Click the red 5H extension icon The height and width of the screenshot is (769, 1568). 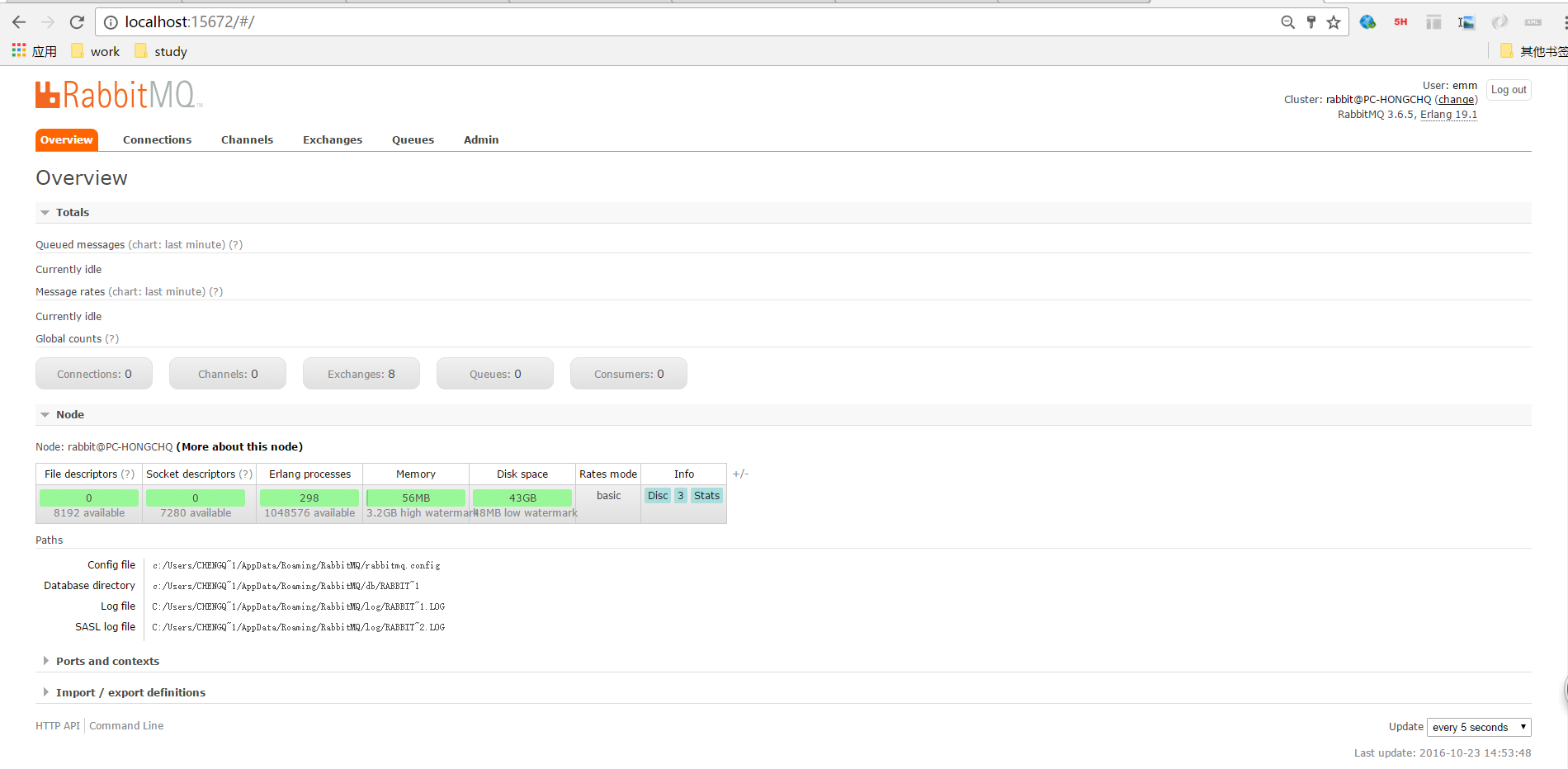coord(1400,22)
